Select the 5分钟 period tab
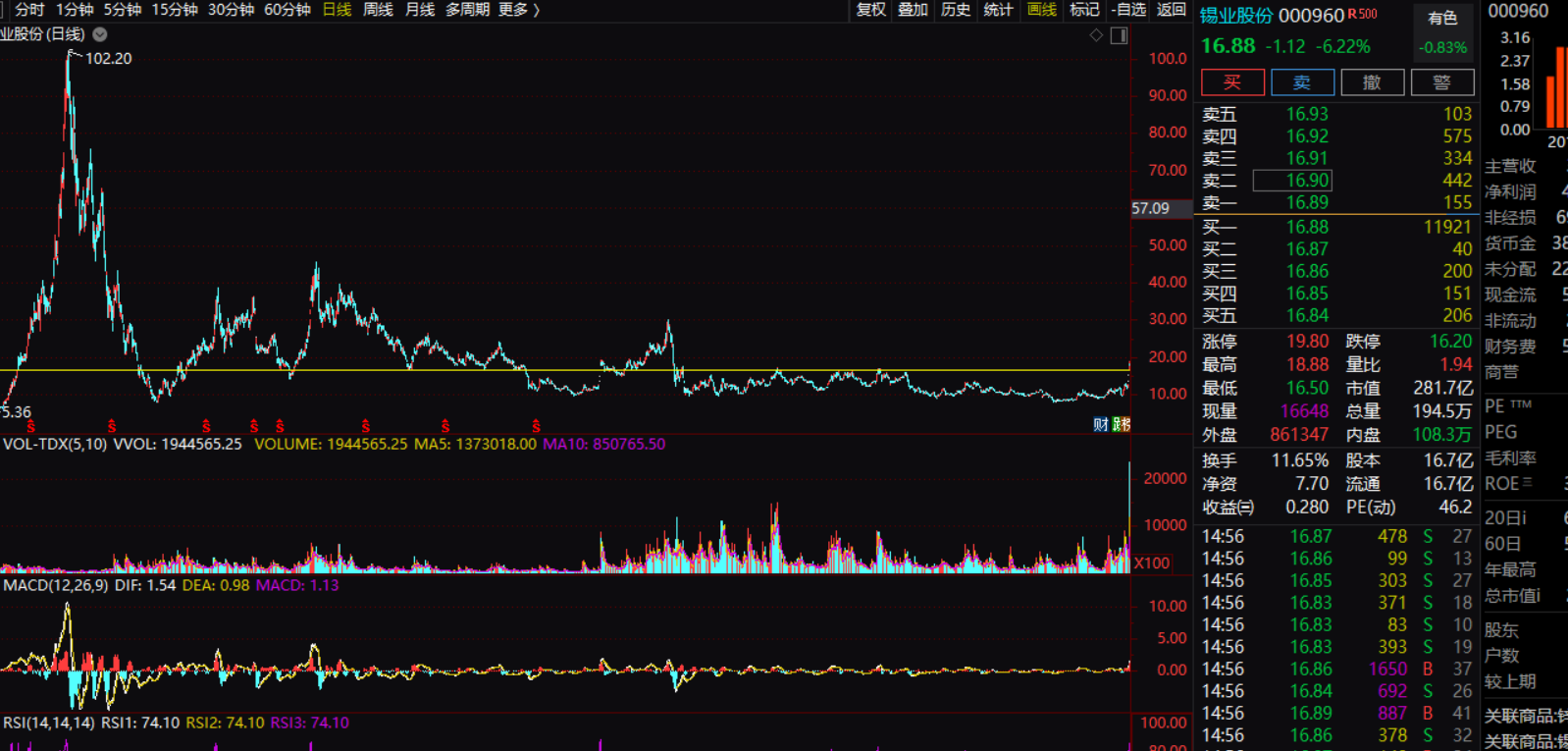 tap(123, 10)
